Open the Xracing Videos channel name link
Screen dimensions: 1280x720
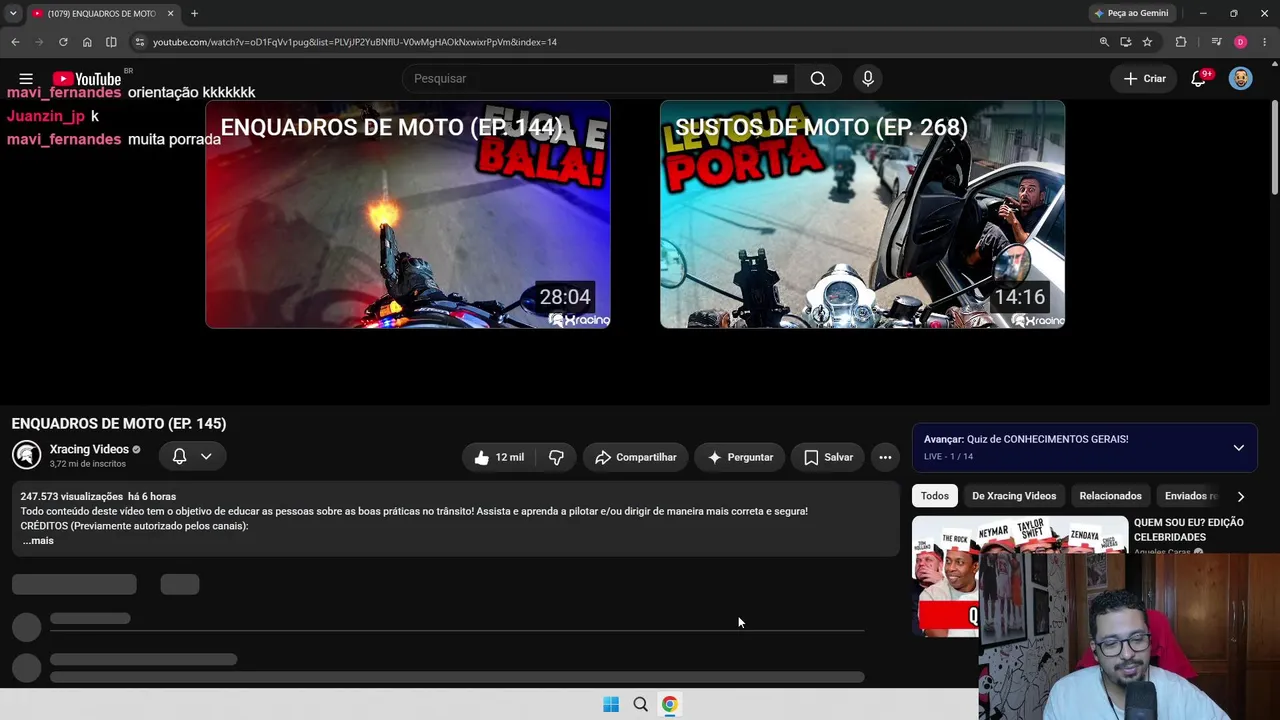89,450
